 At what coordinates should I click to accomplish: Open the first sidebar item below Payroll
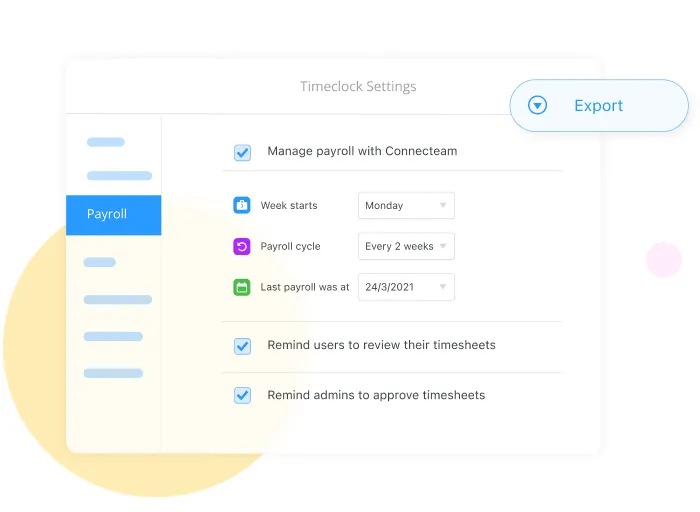tap(99, 262)
